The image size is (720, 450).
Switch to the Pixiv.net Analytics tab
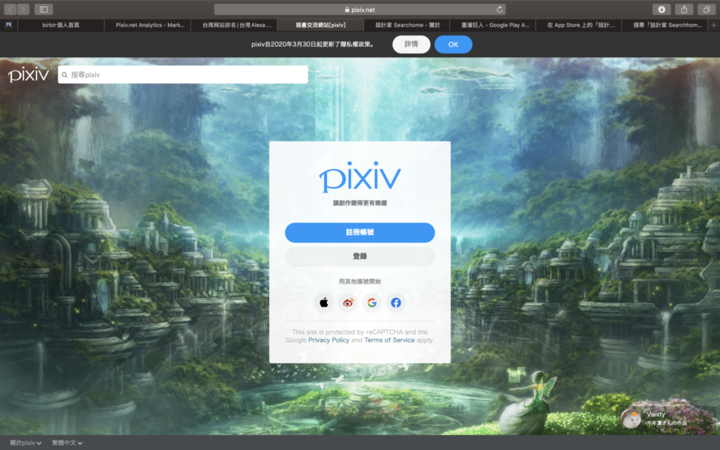pyautogui.click(x=147, y=25)
